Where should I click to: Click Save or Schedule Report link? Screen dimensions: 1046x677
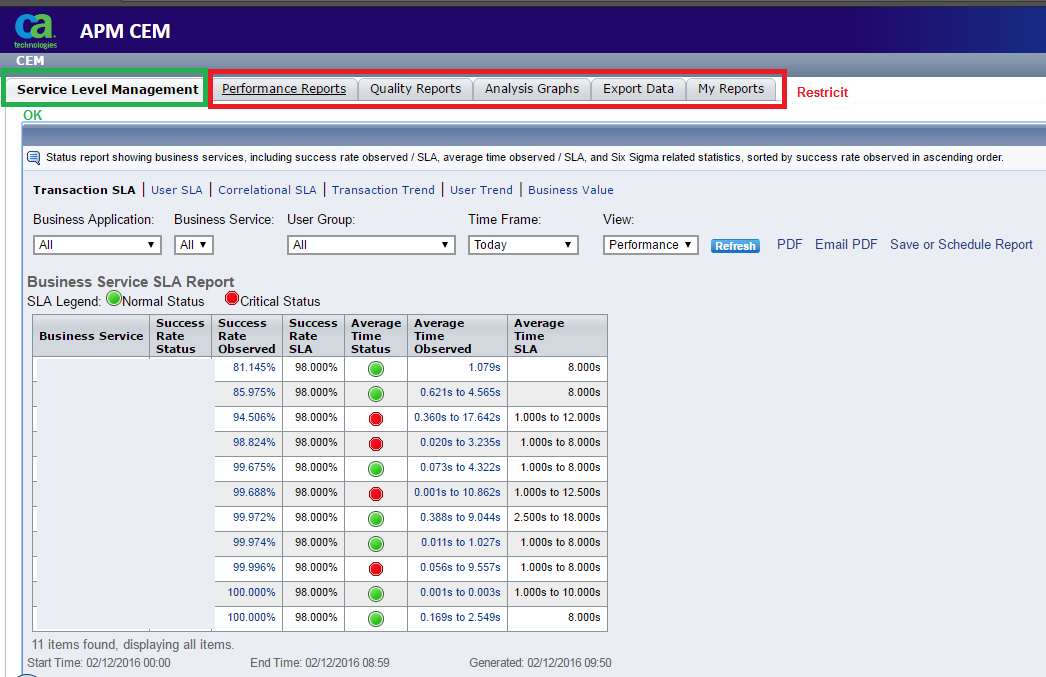[961, 245]
